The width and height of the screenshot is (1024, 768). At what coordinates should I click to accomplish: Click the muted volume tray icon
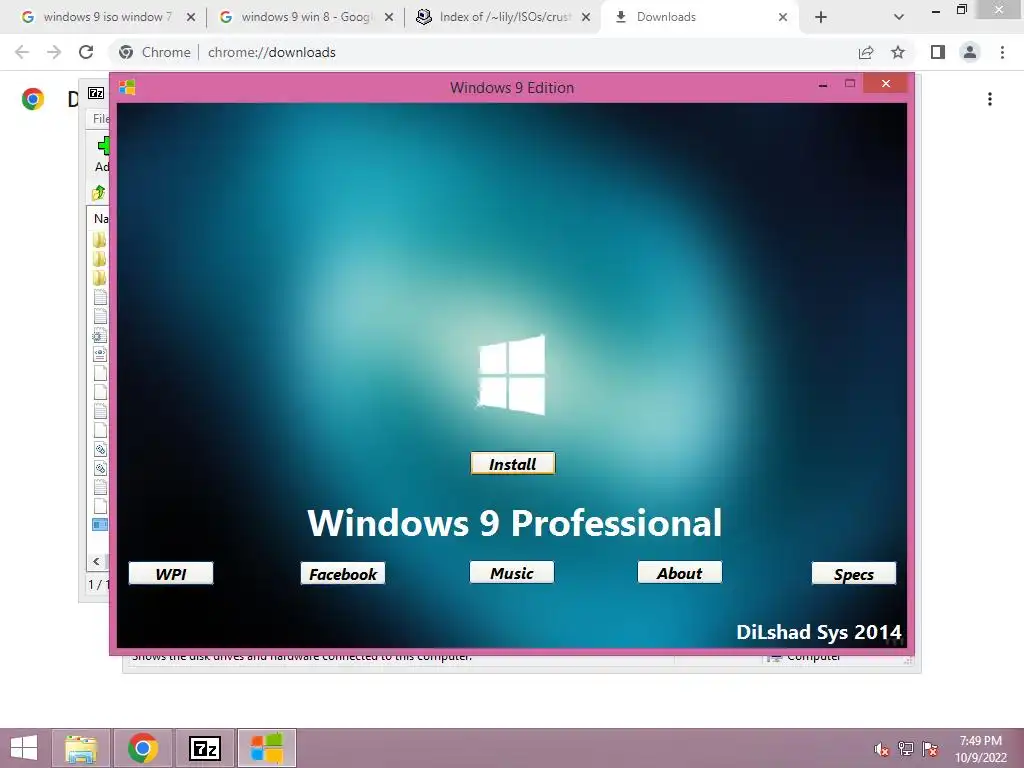click(882, 749)
